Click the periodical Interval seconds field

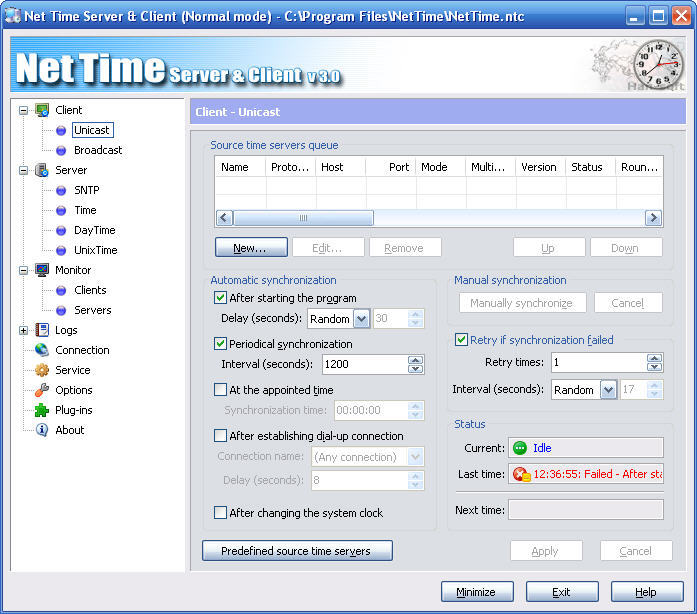[x=365, y=364]
